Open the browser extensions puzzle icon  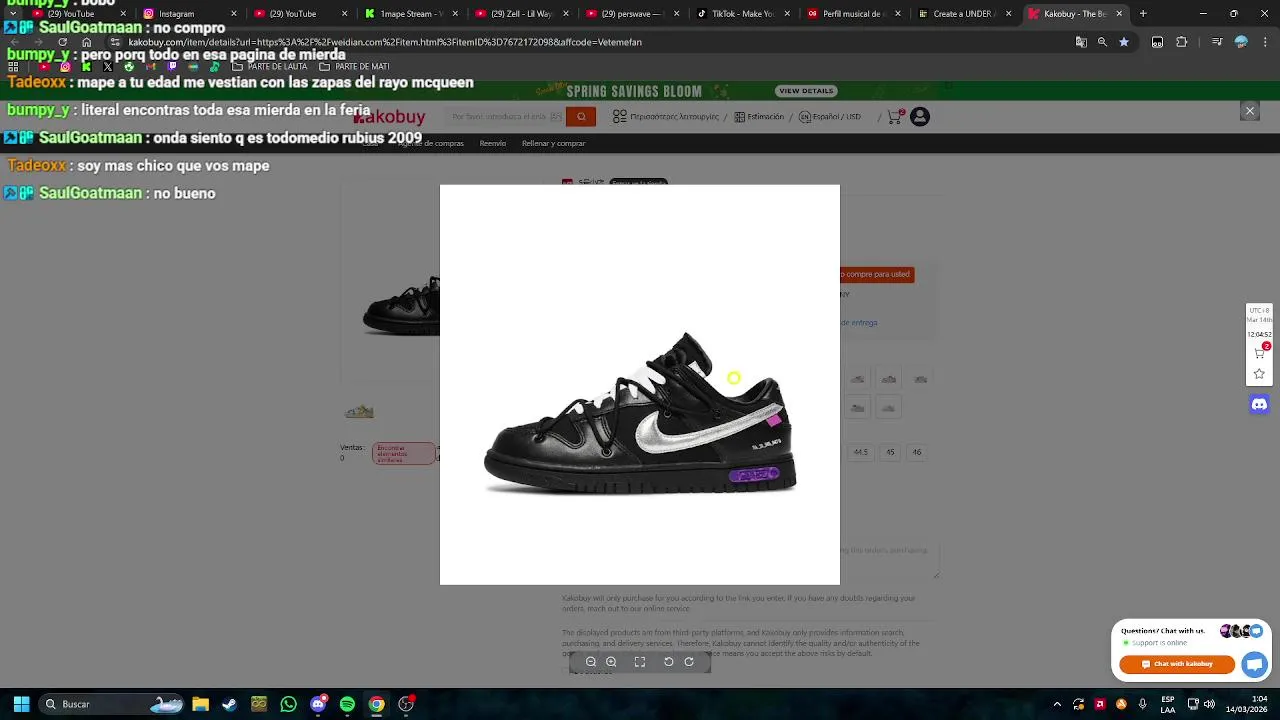1181,42
